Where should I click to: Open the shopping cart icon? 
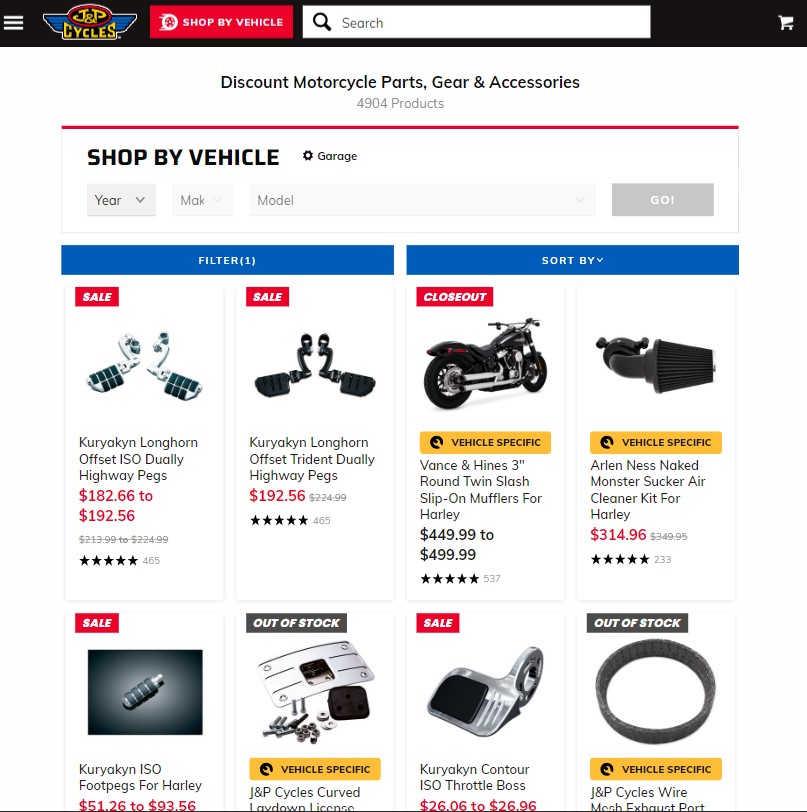point(786,22)
